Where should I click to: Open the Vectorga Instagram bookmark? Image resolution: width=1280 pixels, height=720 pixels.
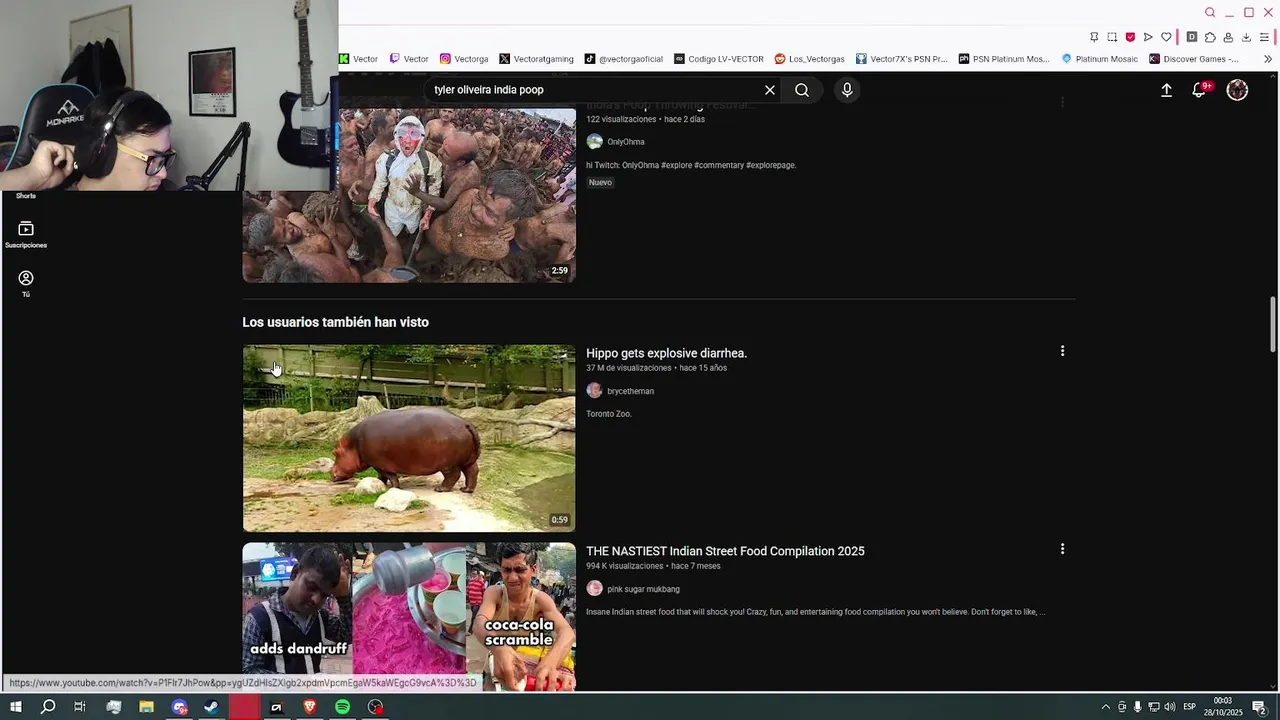pyautogui.click(x=464, y=59)
